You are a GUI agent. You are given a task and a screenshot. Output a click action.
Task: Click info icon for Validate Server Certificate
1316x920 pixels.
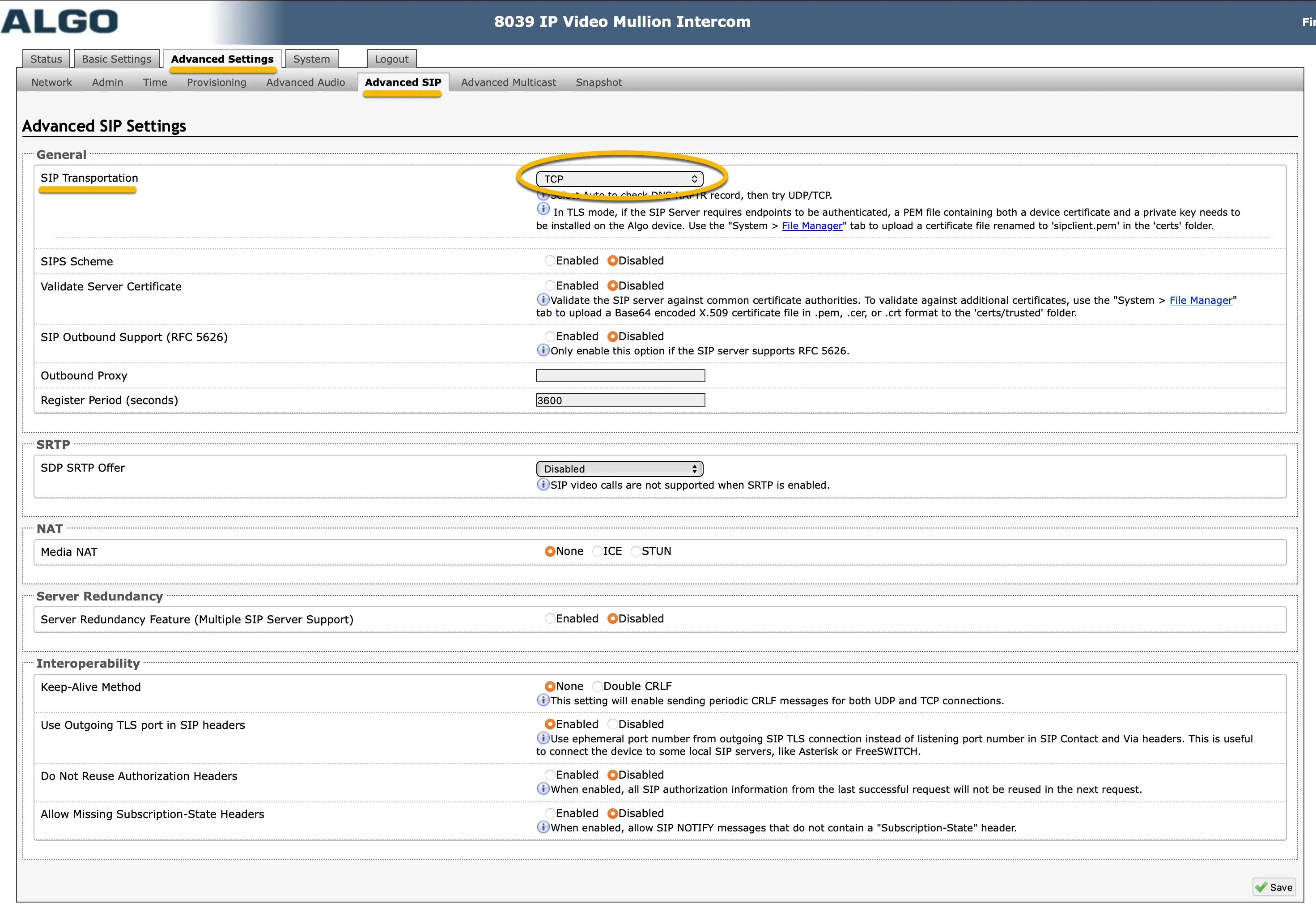pyautogui.click(x=543, y=299)
